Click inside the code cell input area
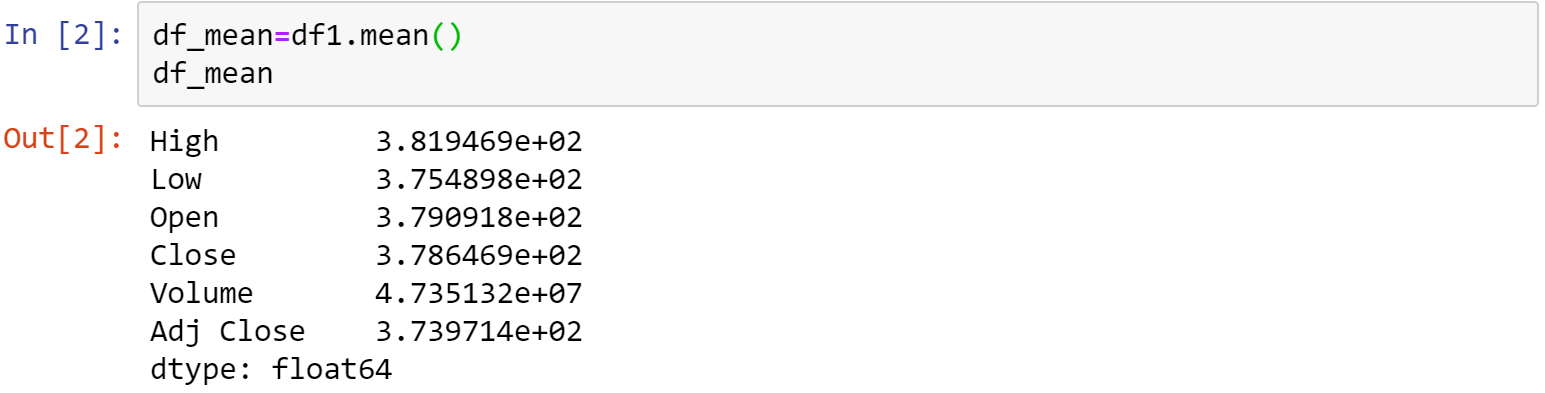 pyautogui.click(x=837, y=54)
